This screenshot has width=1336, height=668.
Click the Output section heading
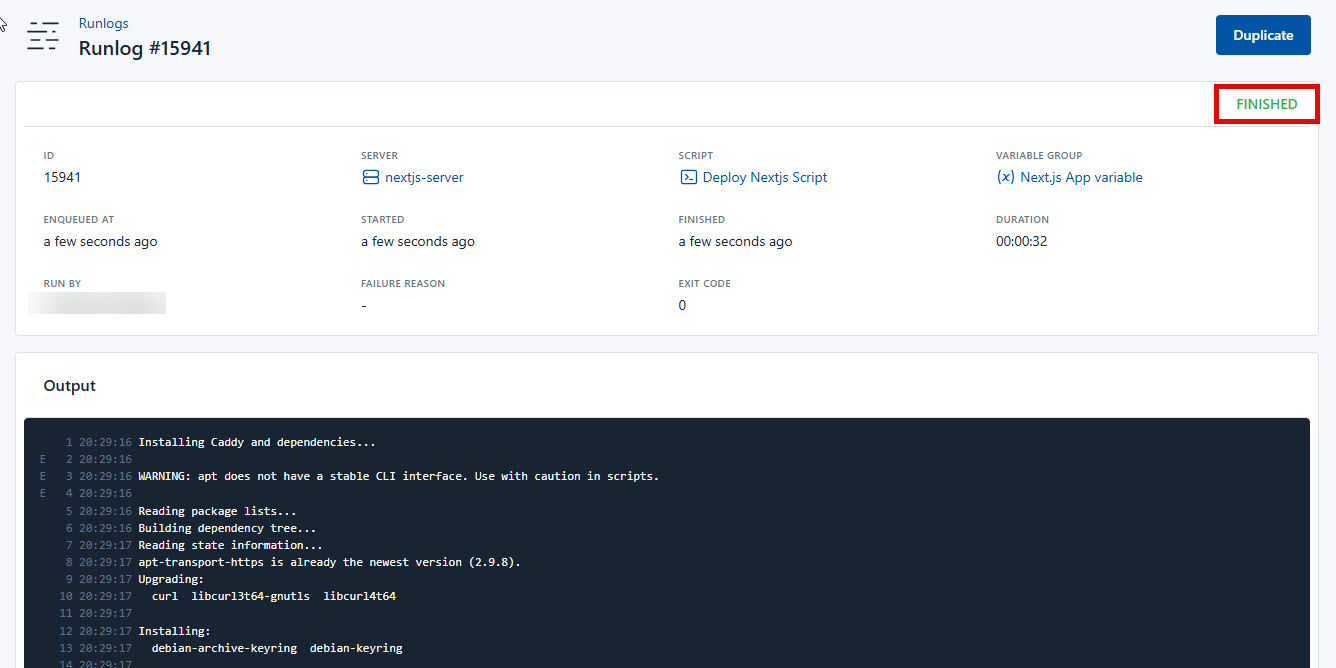click(69, 385)
